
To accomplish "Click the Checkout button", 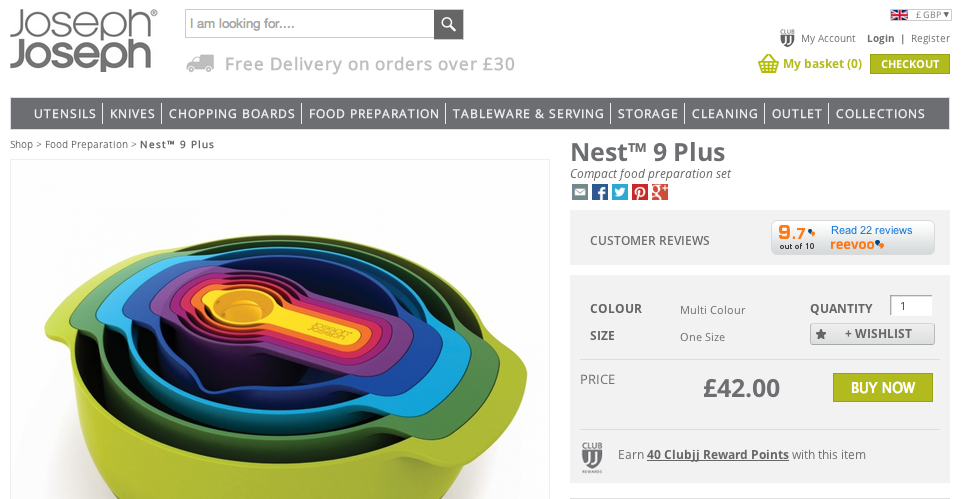I will tap(909, 64).
